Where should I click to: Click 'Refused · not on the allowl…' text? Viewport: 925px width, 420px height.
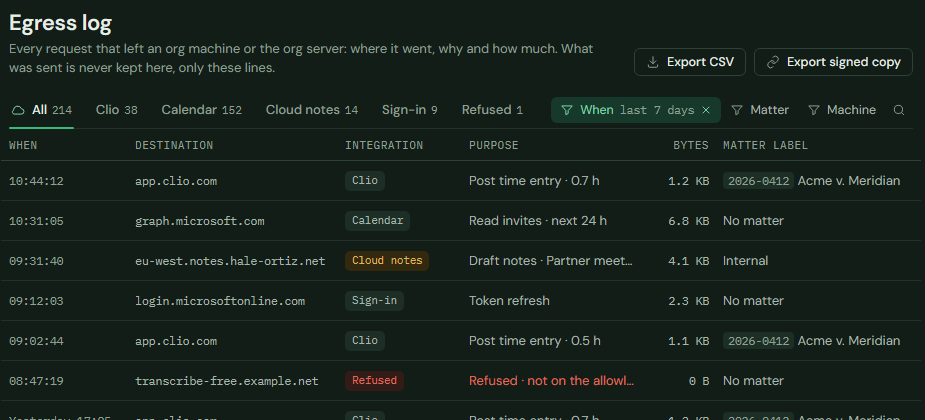[552, 381]
